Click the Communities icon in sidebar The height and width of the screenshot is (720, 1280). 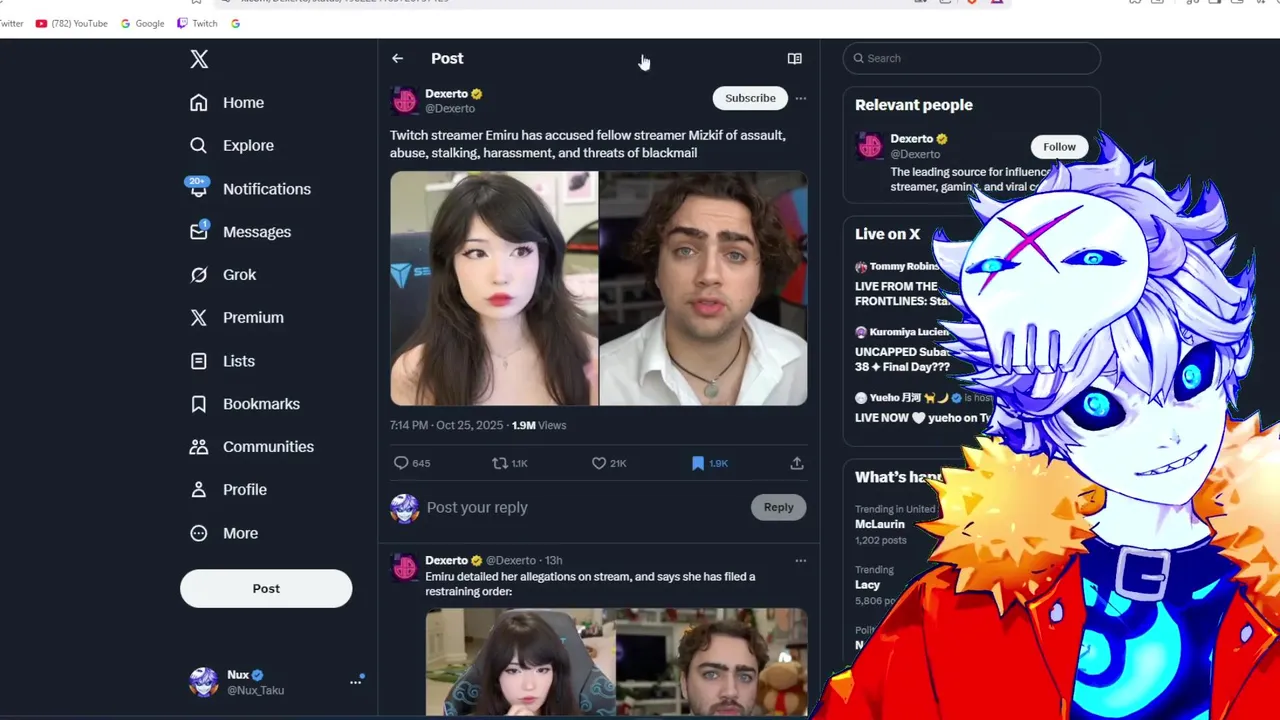point(199,447)
